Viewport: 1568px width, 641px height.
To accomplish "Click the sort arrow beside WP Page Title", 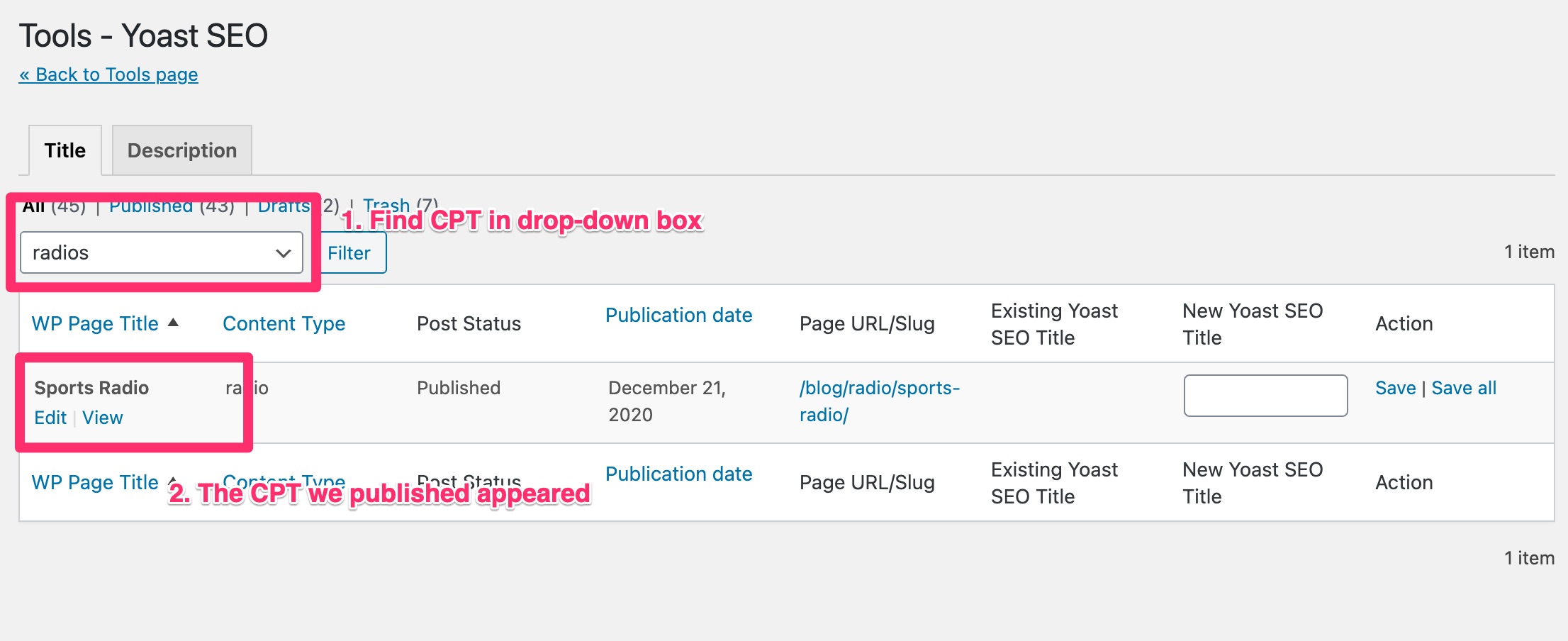I will click(x=173, y=323).
